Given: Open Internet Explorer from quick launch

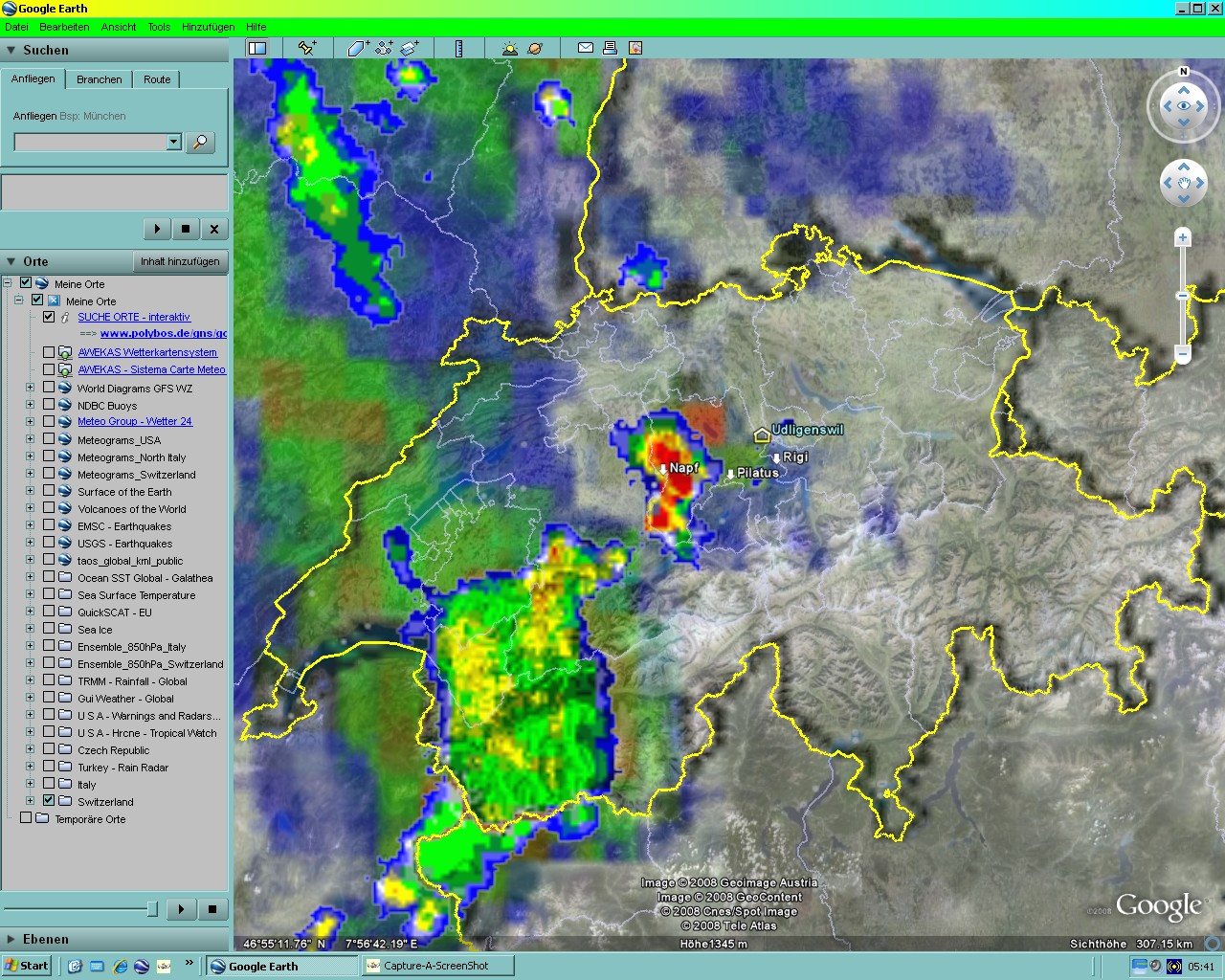Looking at the screenshot, I should tap(120, 966).
